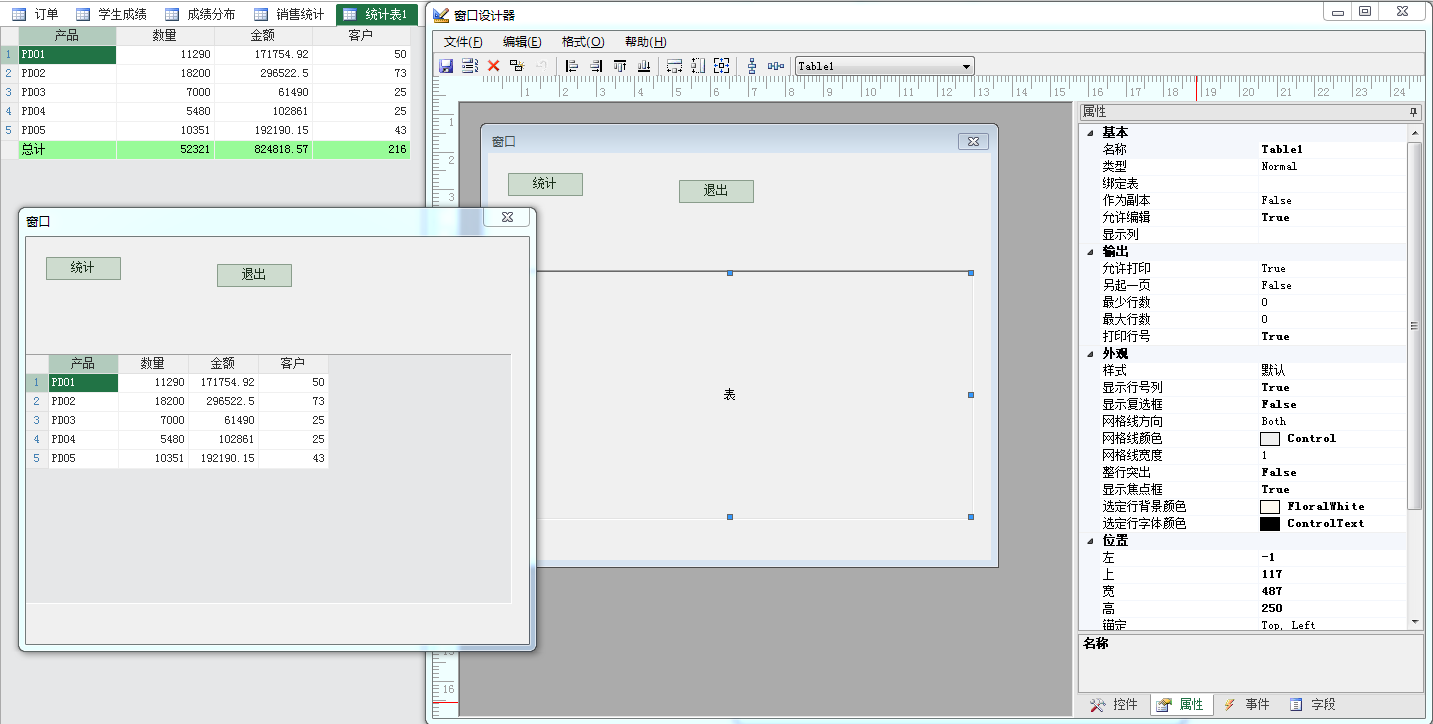
Task: Make selected controls the same size
Action: [x=722, y=66]
